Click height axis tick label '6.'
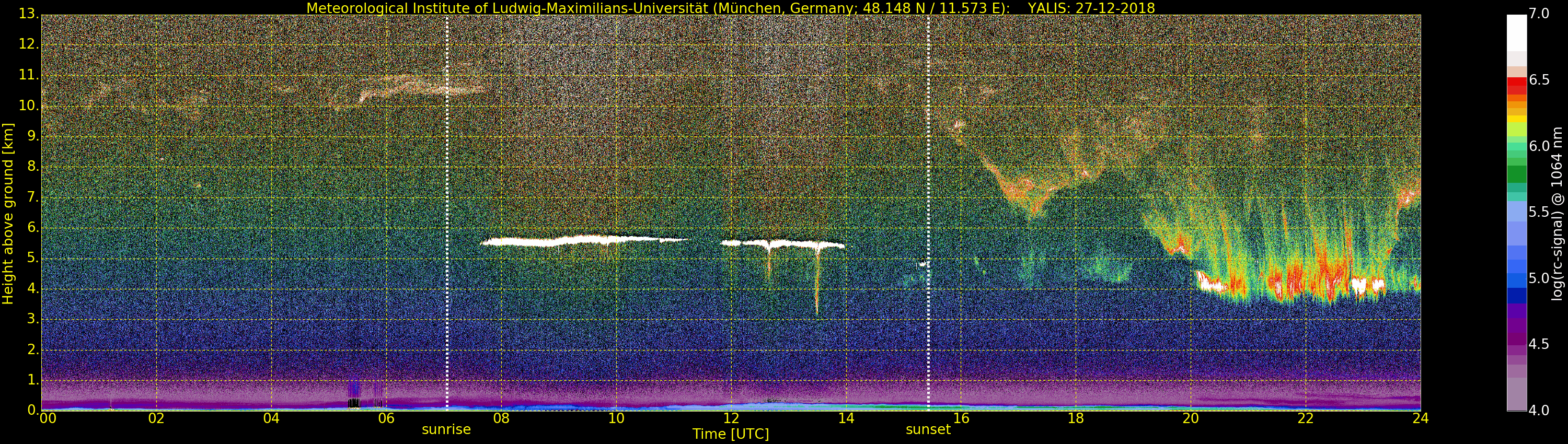This screenshot has height=444, width=1568. (x=32, y=227)
